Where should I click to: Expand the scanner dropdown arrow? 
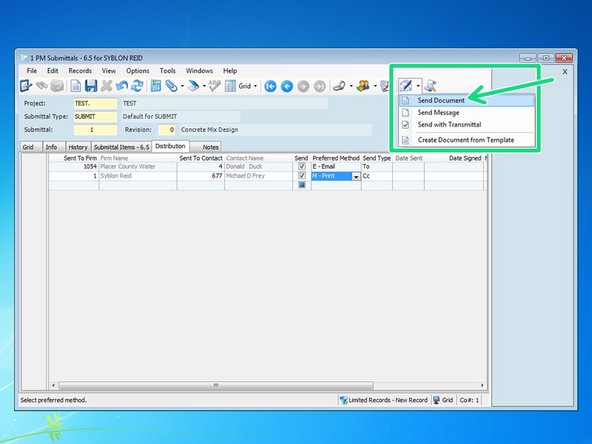(x=204, y=86)
